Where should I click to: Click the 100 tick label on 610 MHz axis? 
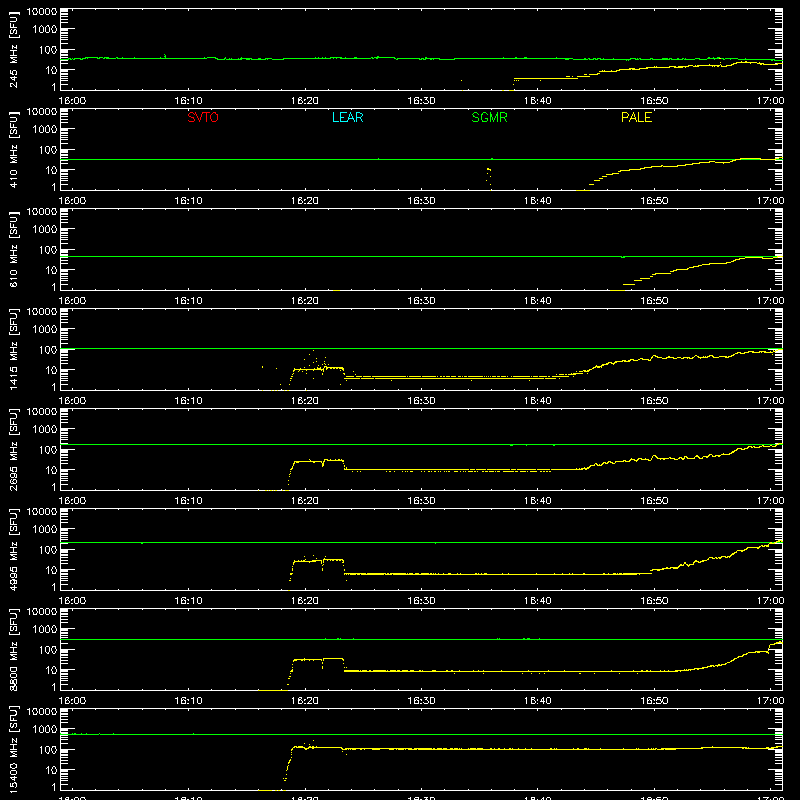48,250
